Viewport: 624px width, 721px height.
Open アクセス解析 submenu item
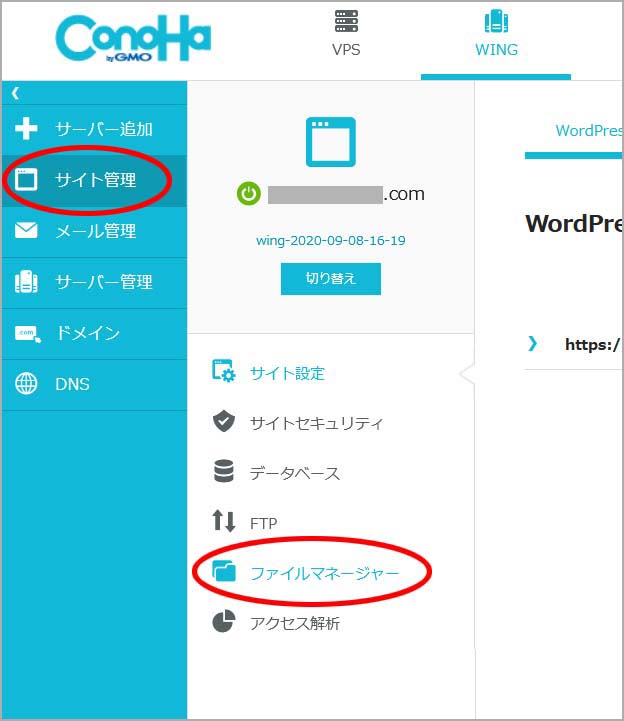click(x=295, y=624)
